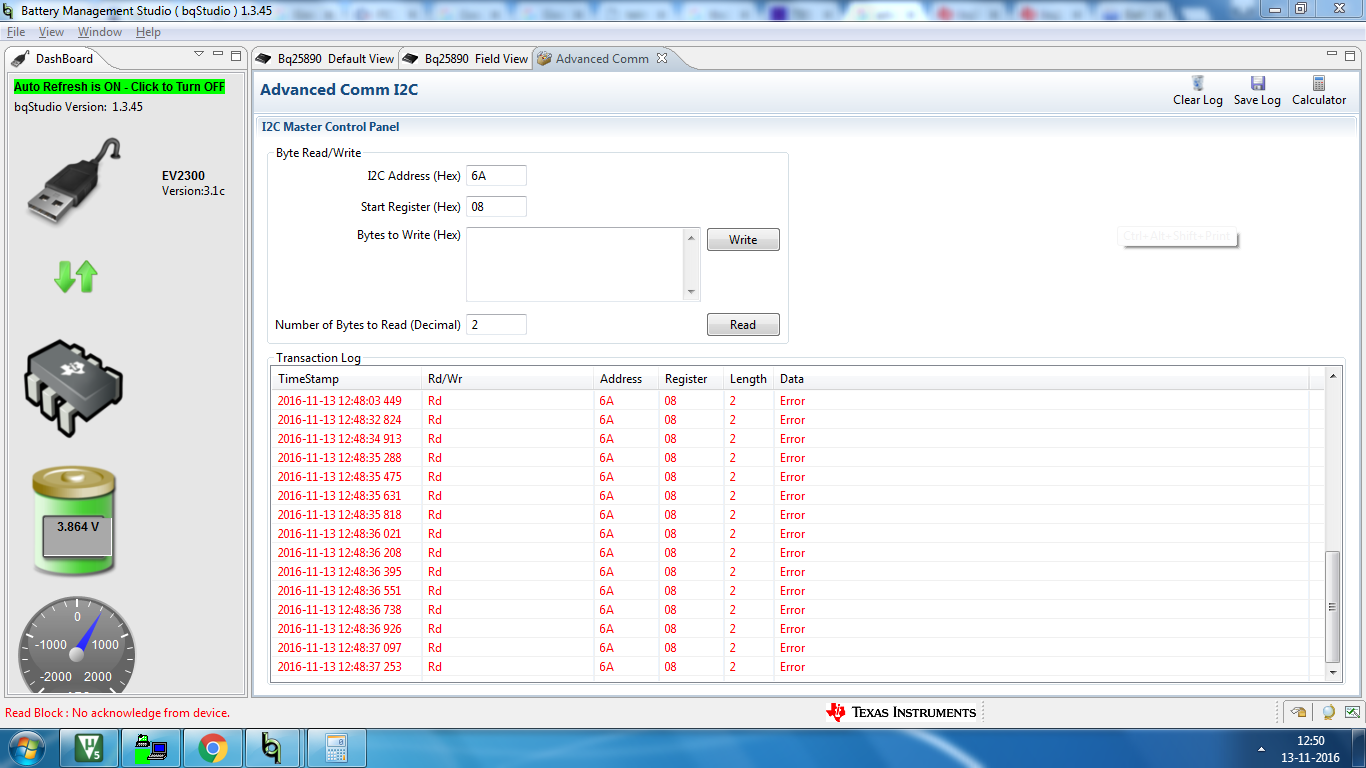The image size is (1366, 768).
Task: Click the TimeStamp column header
Action: tap(347, 379)
